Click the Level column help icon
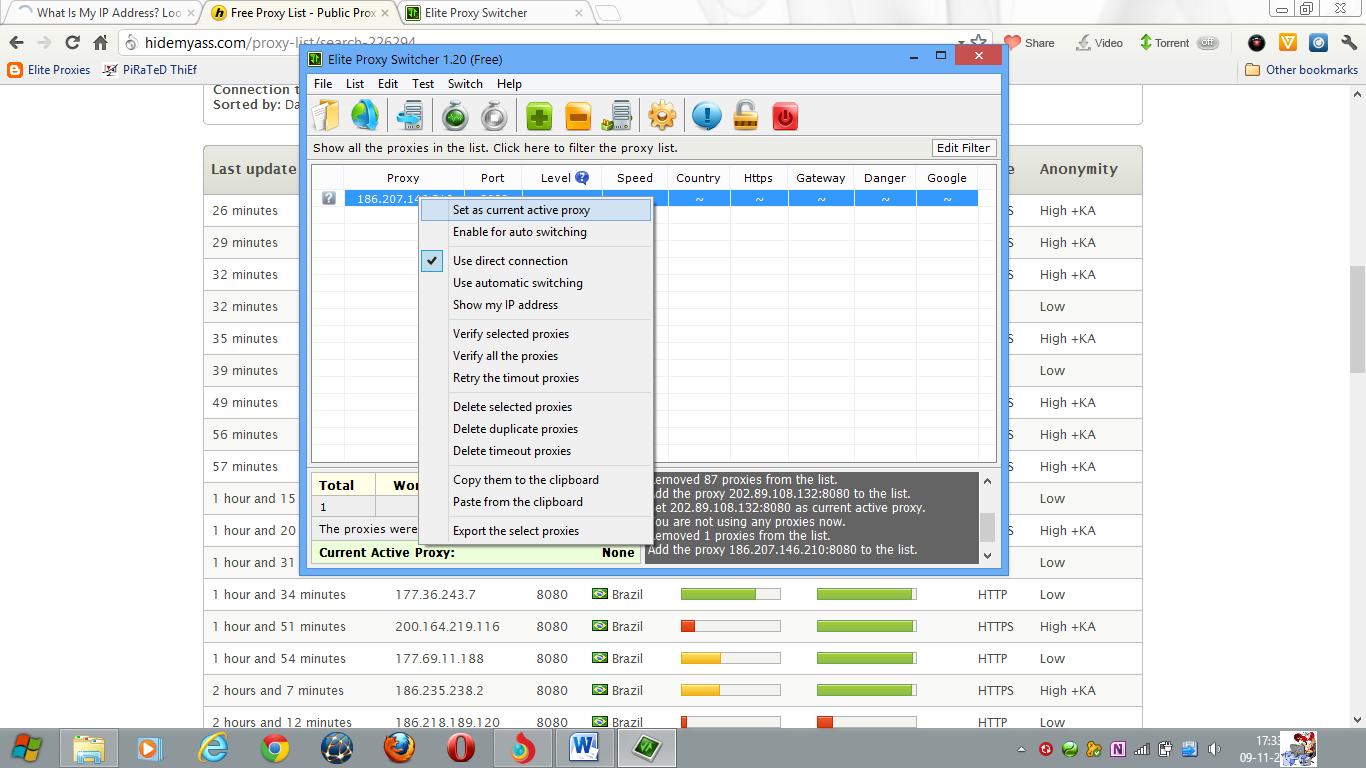 coord(582,178)
